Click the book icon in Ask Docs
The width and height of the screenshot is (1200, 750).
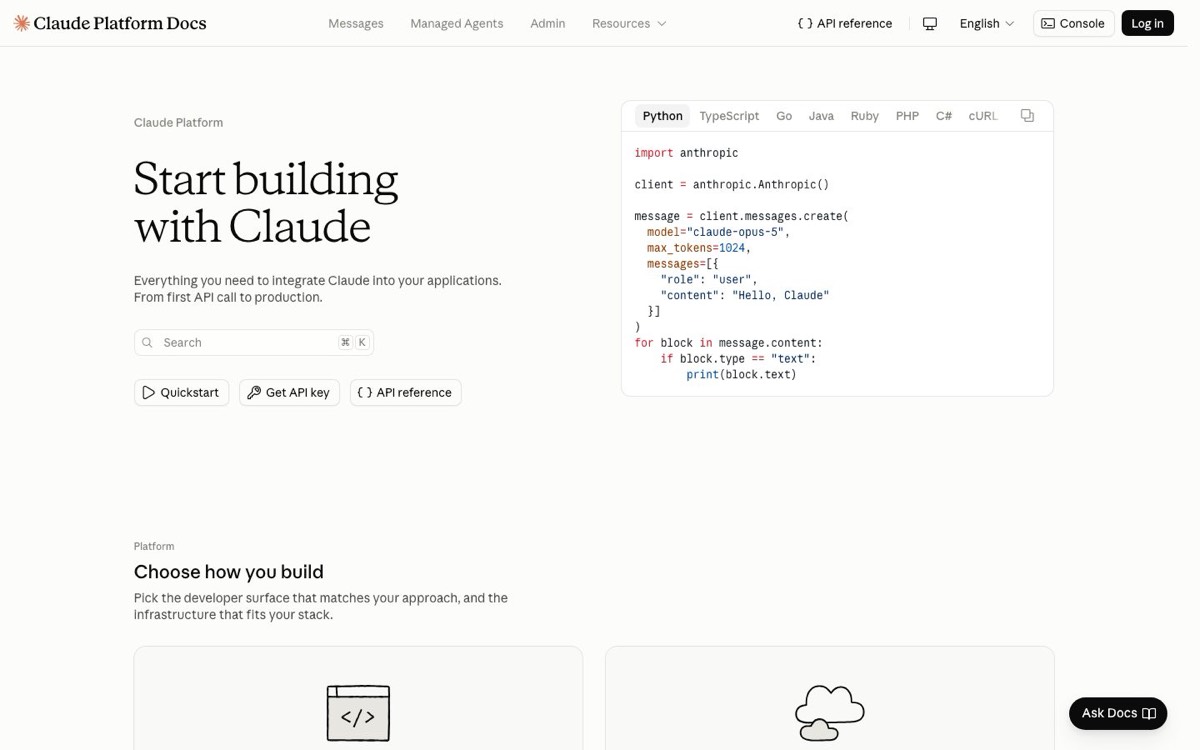tap(1149, 713)
